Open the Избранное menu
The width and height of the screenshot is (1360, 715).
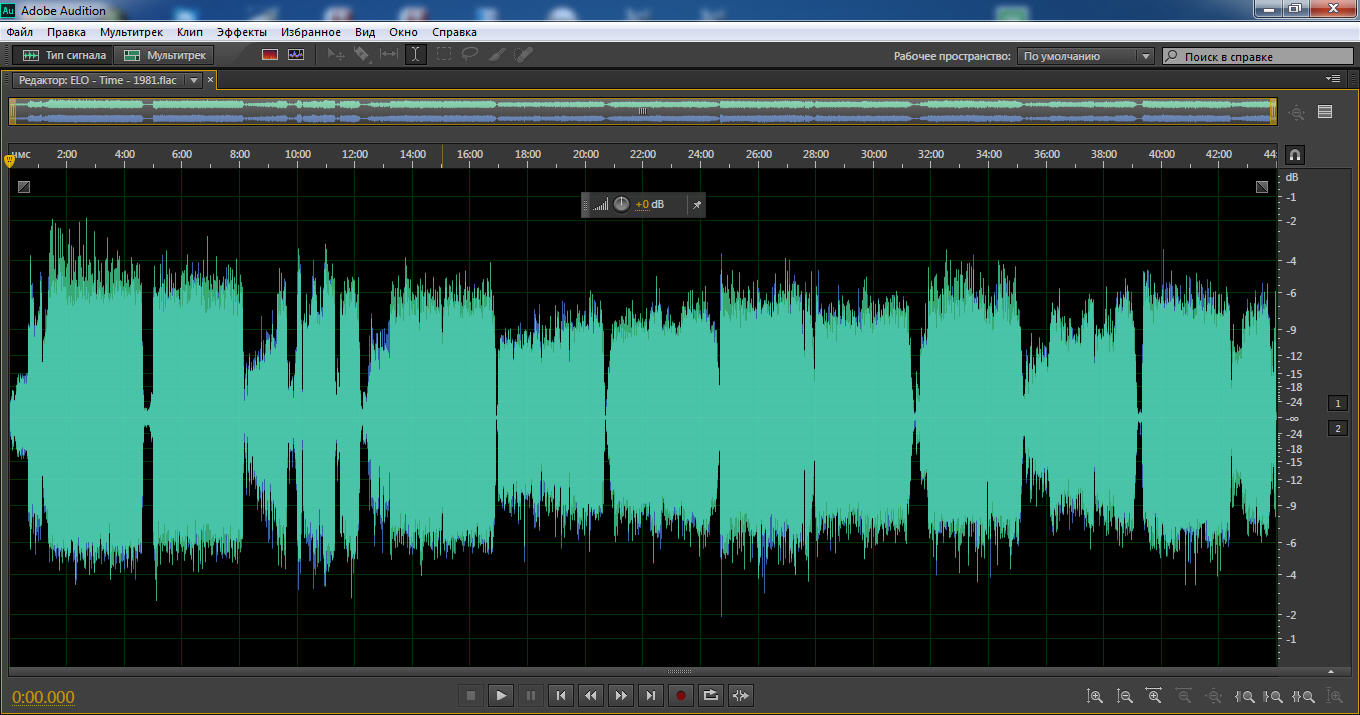click(x=311, y=32)
